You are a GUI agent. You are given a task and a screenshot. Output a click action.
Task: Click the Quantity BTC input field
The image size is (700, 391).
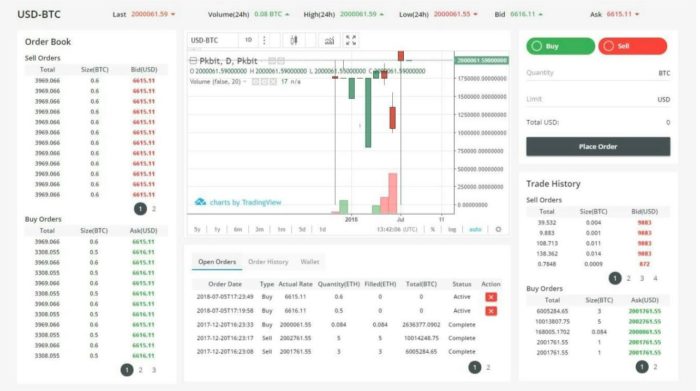(x=598, y=73)
